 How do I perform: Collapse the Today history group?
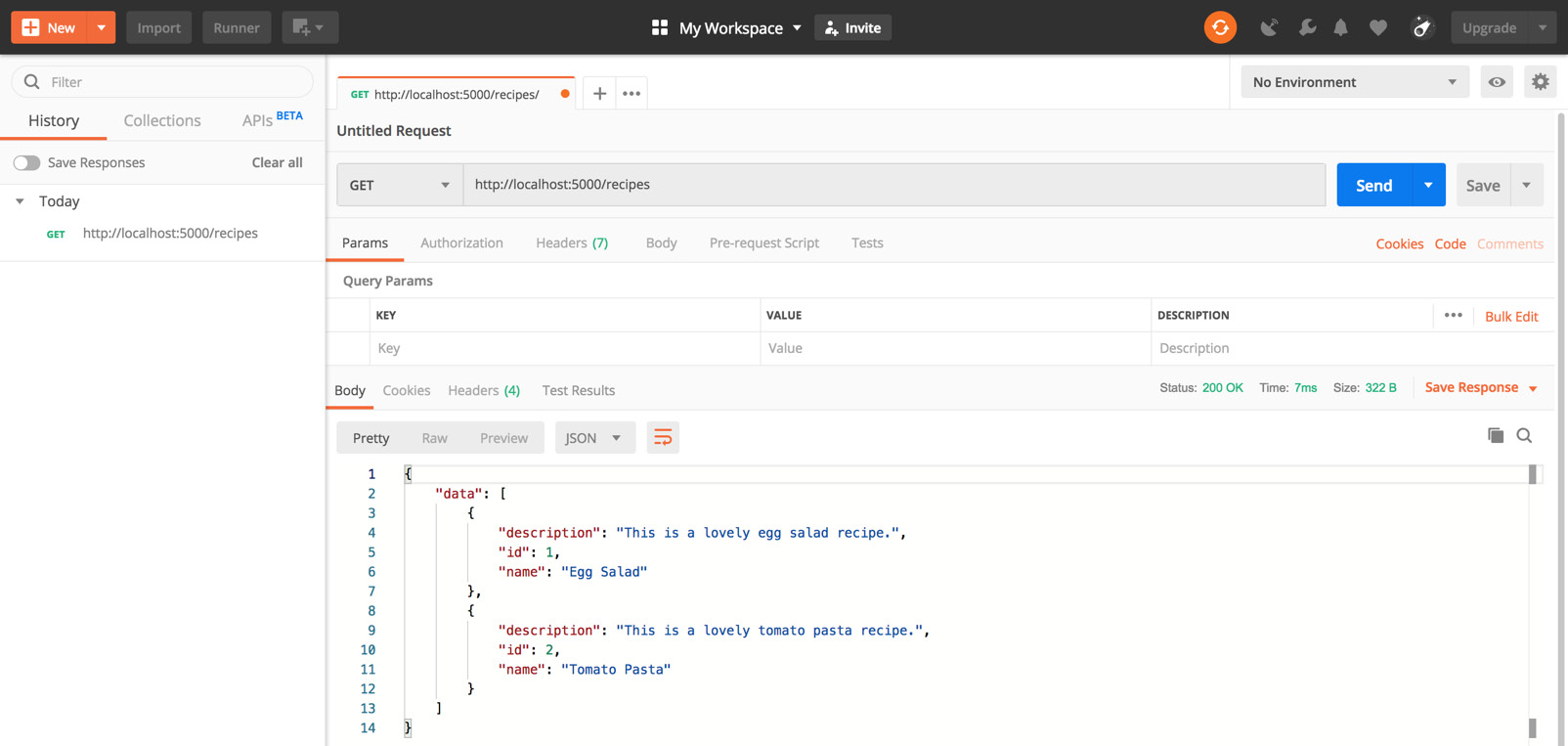point(20,201)
